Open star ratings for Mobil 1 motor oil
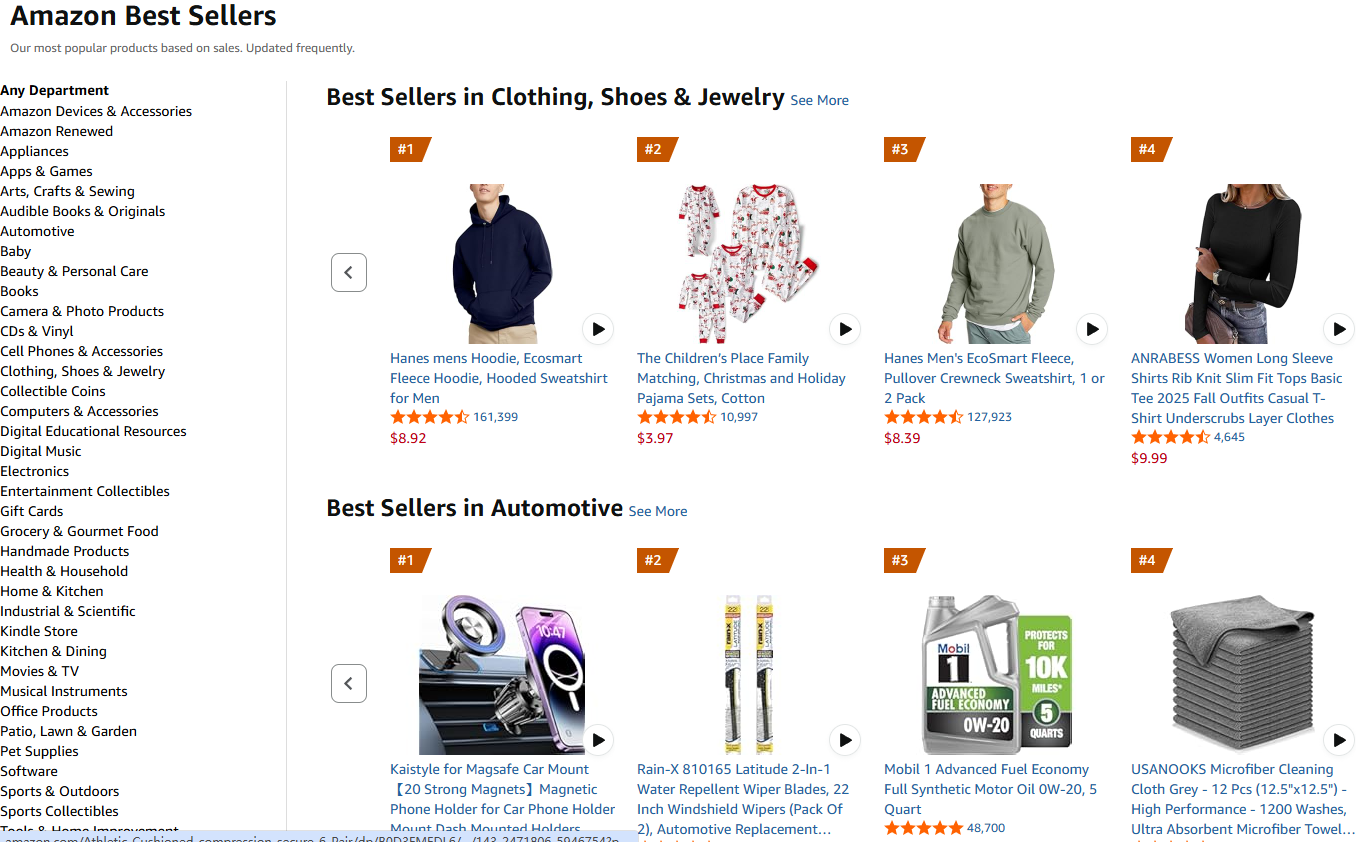This screenshot has height=842, width=1362. point(923,828)
